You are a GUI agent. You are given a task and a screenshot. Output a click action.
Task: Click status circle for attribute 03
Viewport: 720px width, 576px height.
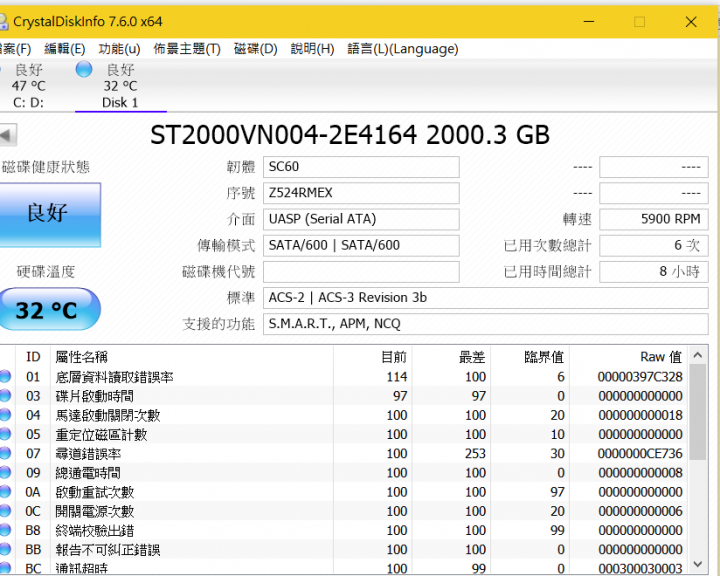tap(5, 396)
